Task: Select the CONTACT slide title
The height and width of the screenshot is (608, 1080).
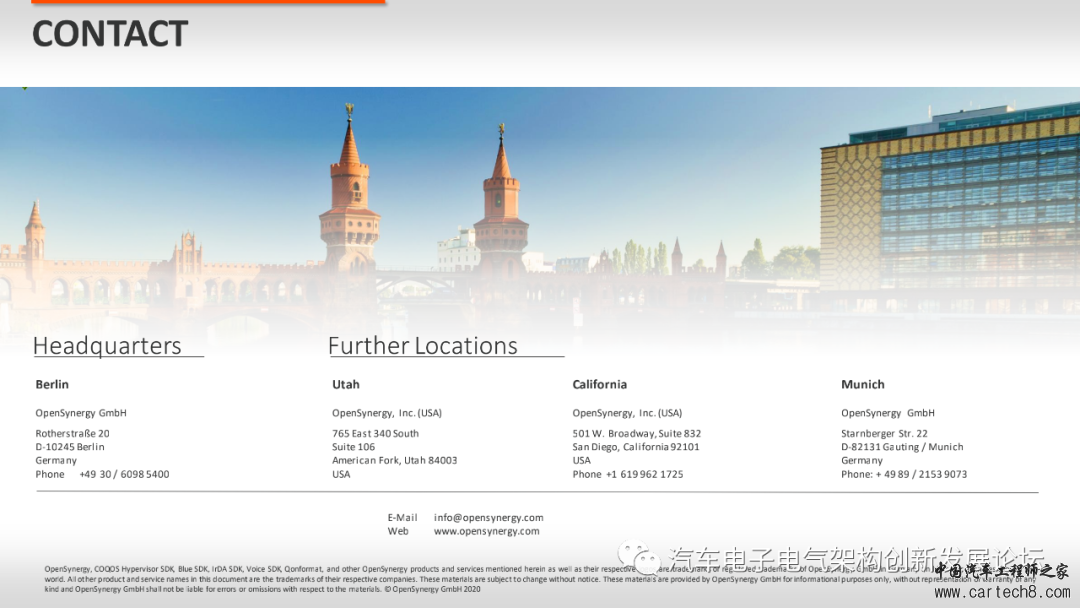Action: coord(110,34)
